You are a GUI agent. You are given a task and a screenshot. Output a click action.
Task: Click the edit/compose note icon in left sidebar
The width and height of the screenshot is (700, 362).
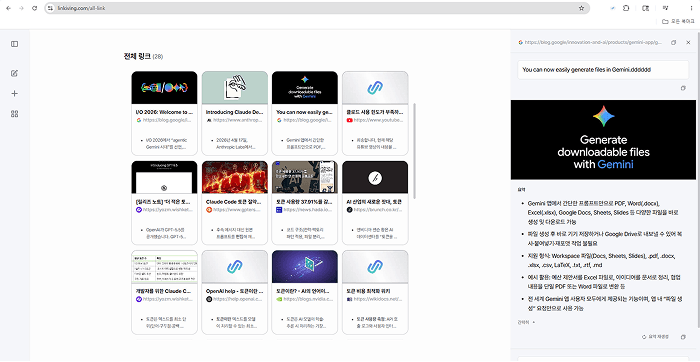pos(14,73)
